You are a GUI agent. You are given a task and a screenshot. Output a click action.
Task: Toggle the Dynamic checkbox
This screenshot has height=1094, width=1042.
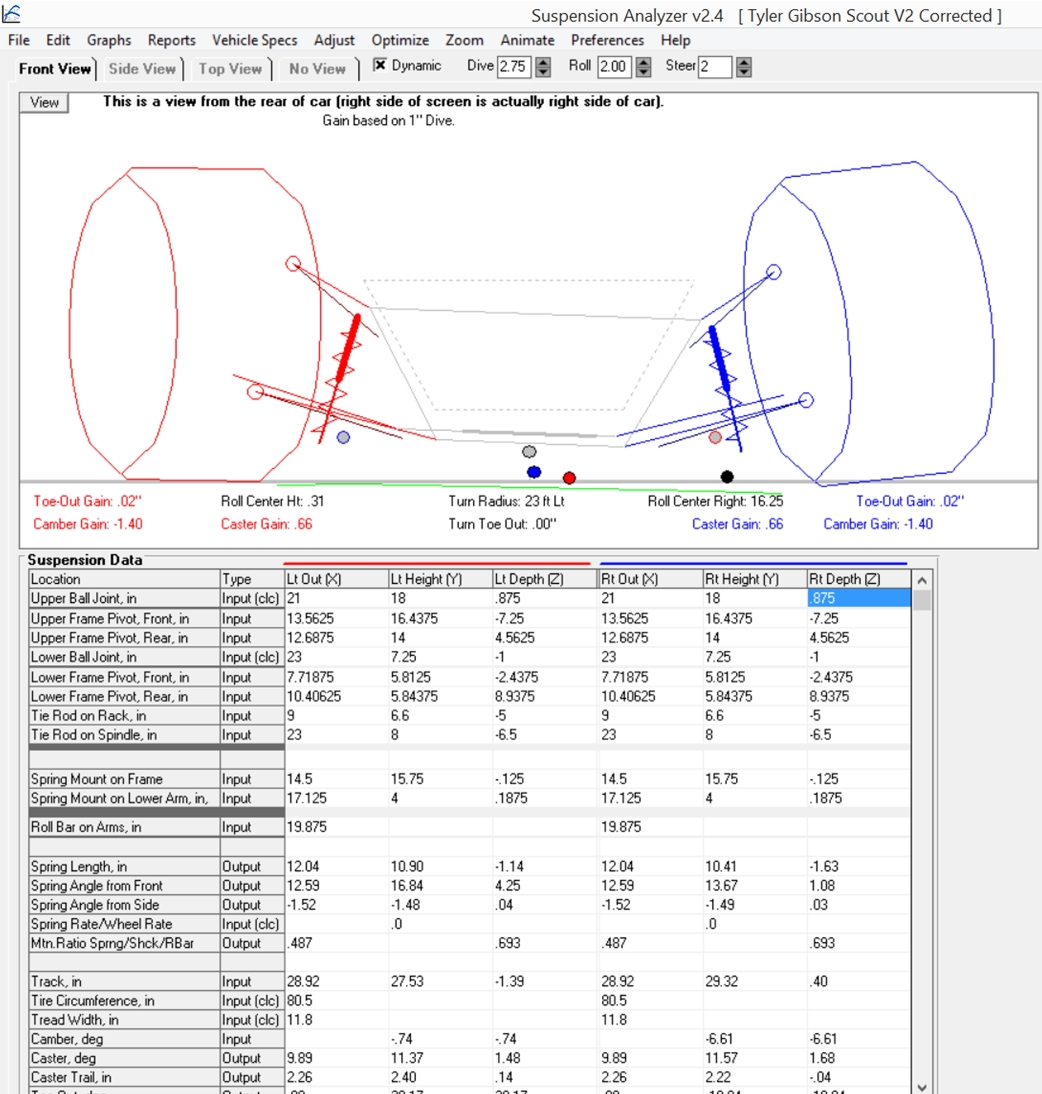click(380, 65)
